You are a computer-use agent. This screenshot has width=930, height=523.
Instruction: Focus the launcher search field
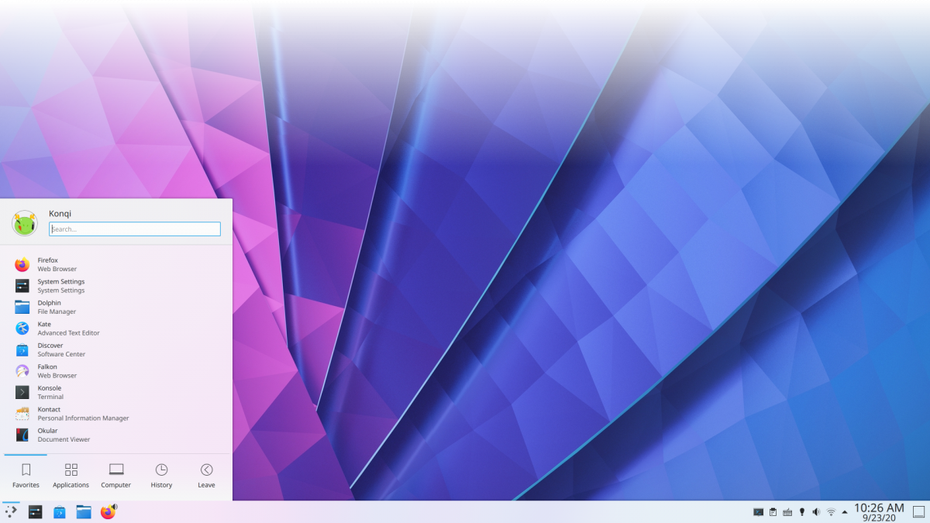[x=135, y=229]
